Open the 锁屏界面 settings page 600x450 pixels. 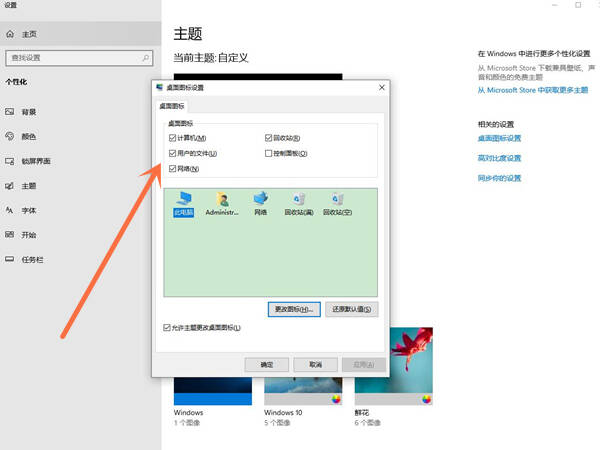(x=80, y=161)
